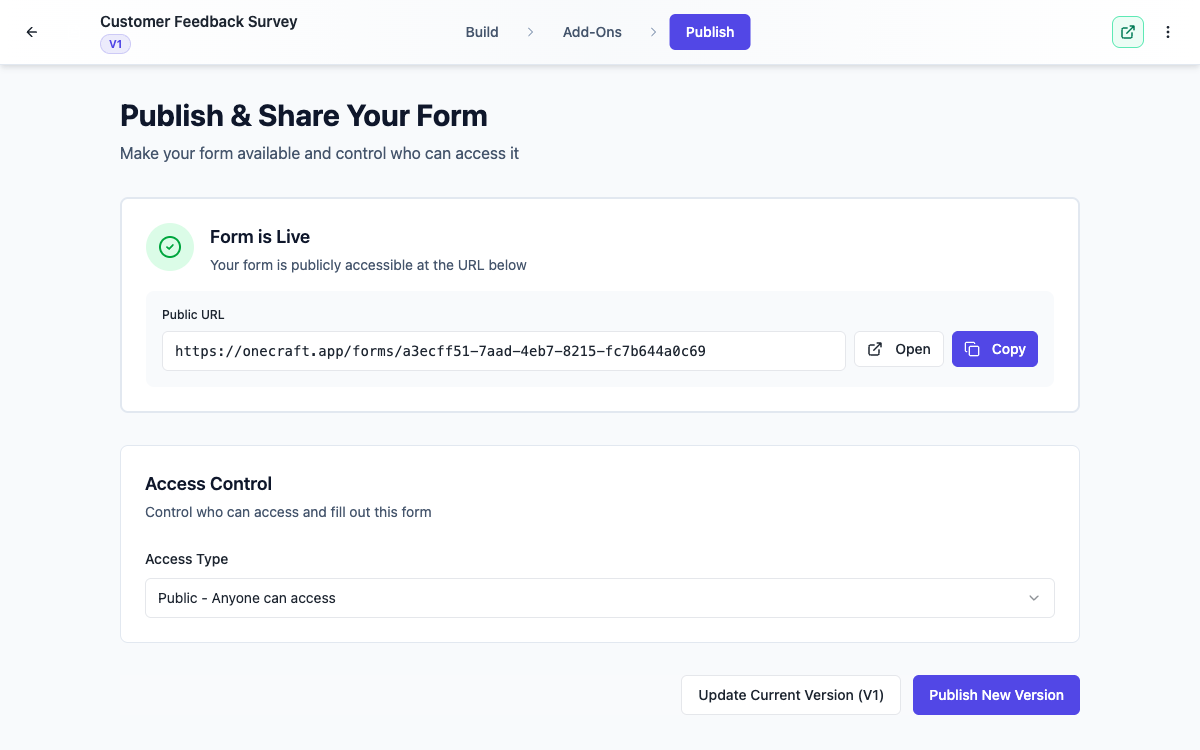The height and width of the screenshot is (750, 1200).
Task: Click the Public URL text field
Action: 504,351
